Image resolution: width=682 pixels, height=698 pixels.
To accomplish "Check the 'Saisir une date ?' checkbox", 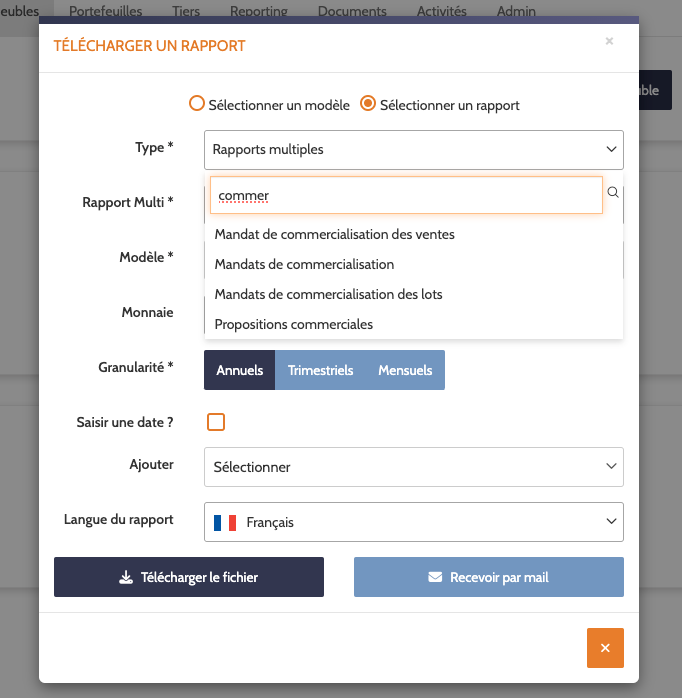I will pos(216,422).
